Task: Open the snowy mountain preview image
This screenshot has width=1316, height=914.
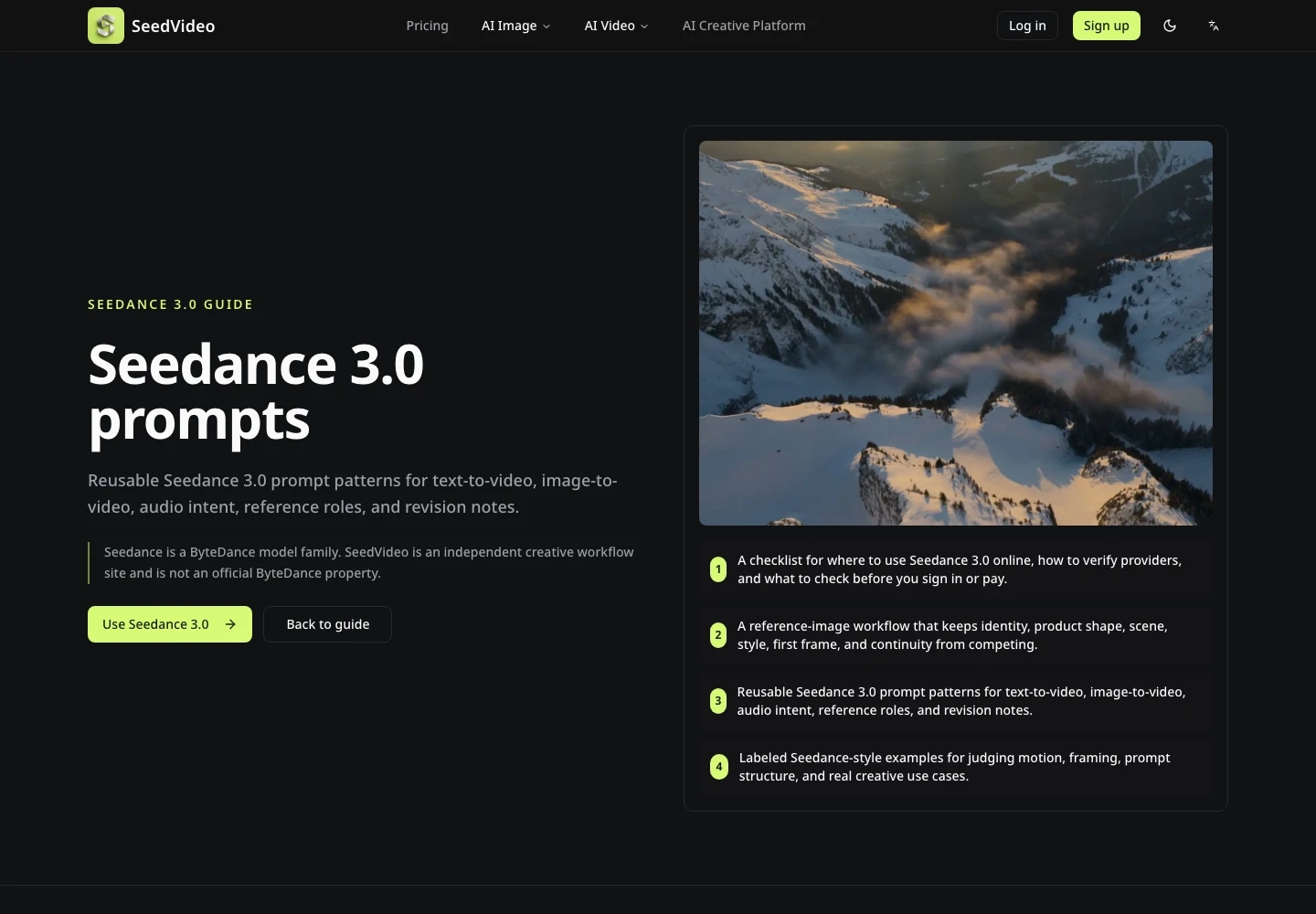Action: [956, 333]
